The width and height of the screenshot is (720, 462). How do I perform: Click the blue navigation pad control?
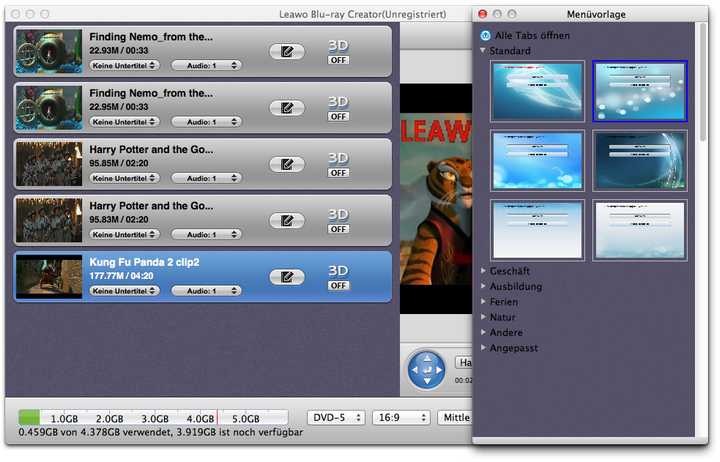tap(427, 370)
